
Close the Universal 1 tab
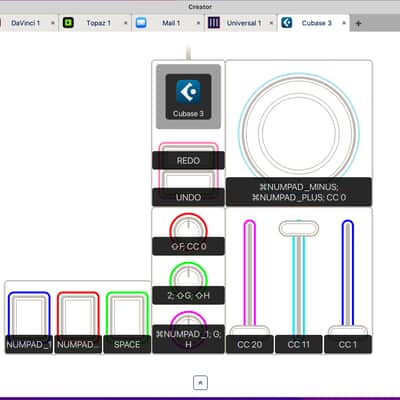click(x=271, y=23)
